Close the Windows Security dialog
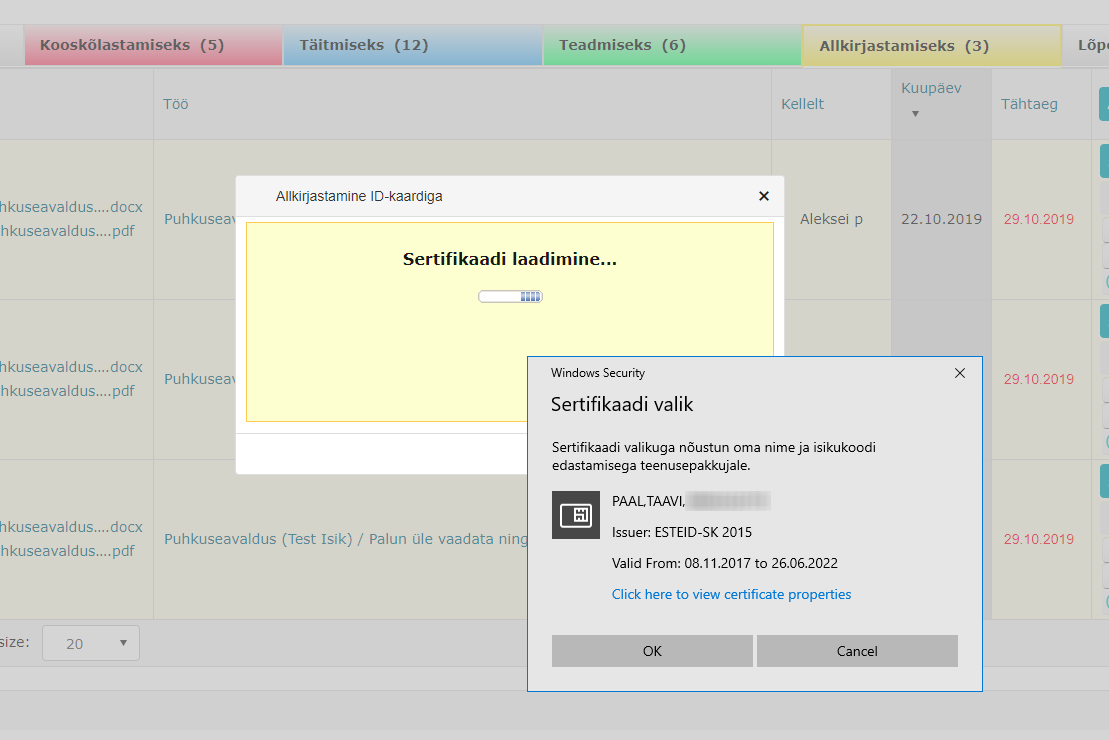 pyautogui.click(x=960, y=373)
